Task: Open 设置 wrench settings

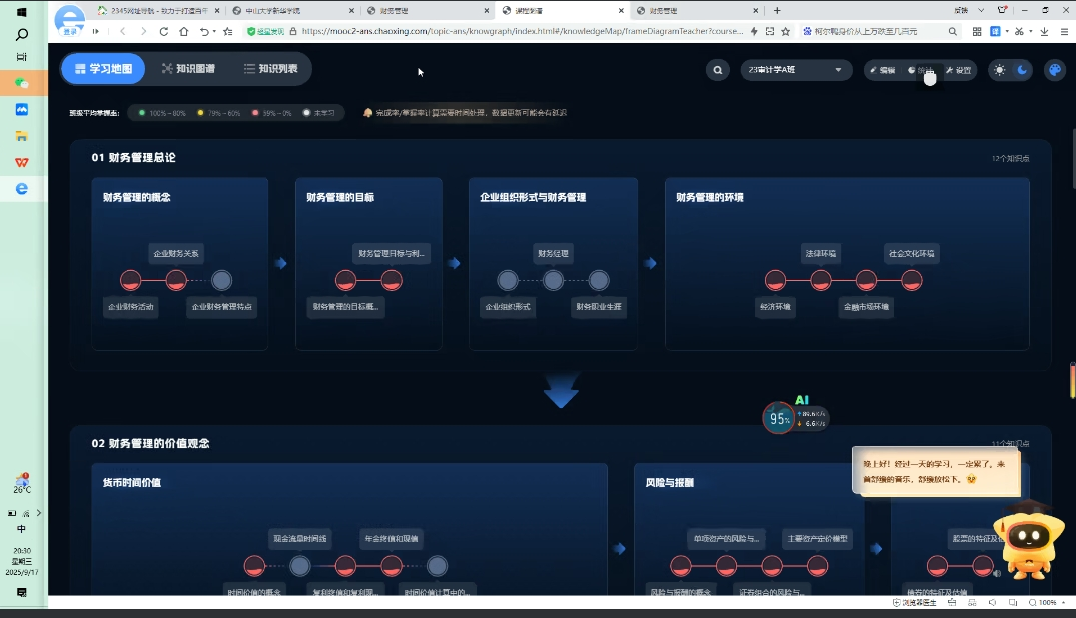Action: (x=958, y=70)
